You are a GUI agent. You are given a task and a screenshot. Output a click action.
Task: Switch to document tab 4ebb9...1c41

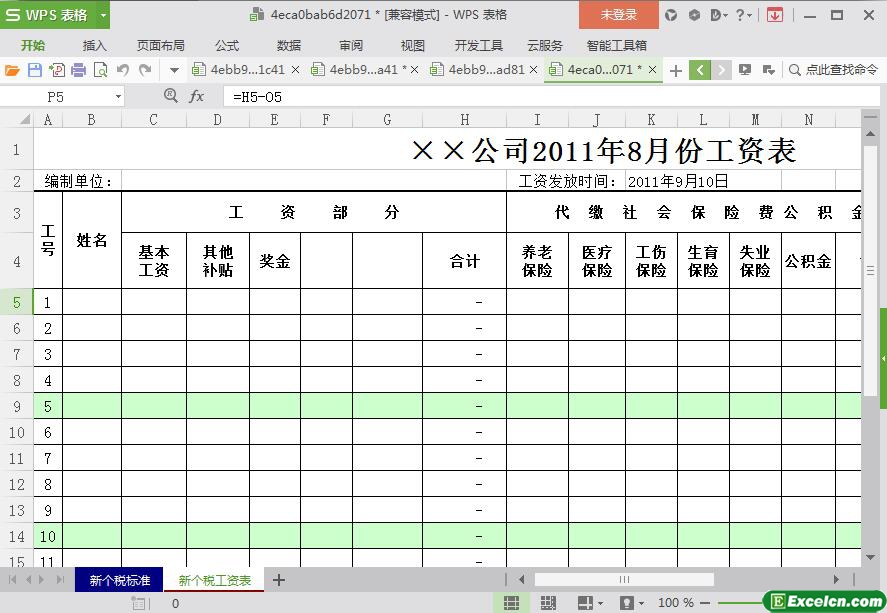(247, 70)
